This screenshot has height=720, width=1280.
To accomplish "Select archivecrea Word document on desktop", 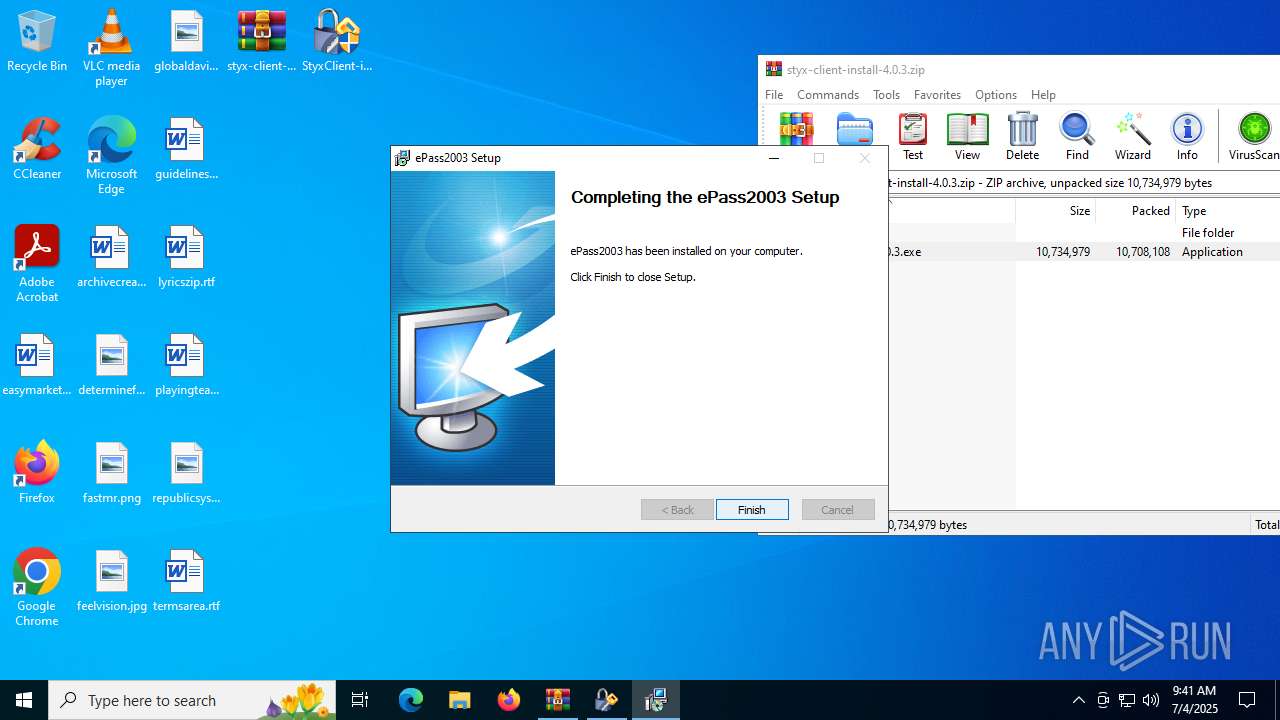I will [111, 258].
